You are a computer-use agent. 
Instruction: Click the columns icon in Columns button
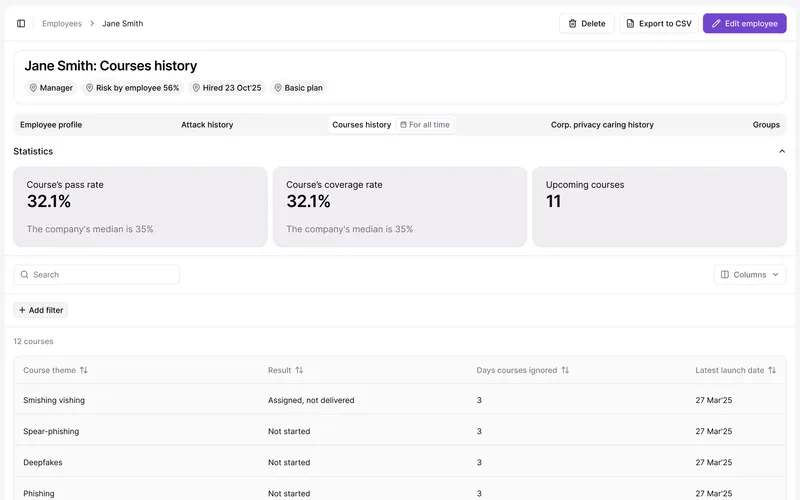(x=724, y=274)
